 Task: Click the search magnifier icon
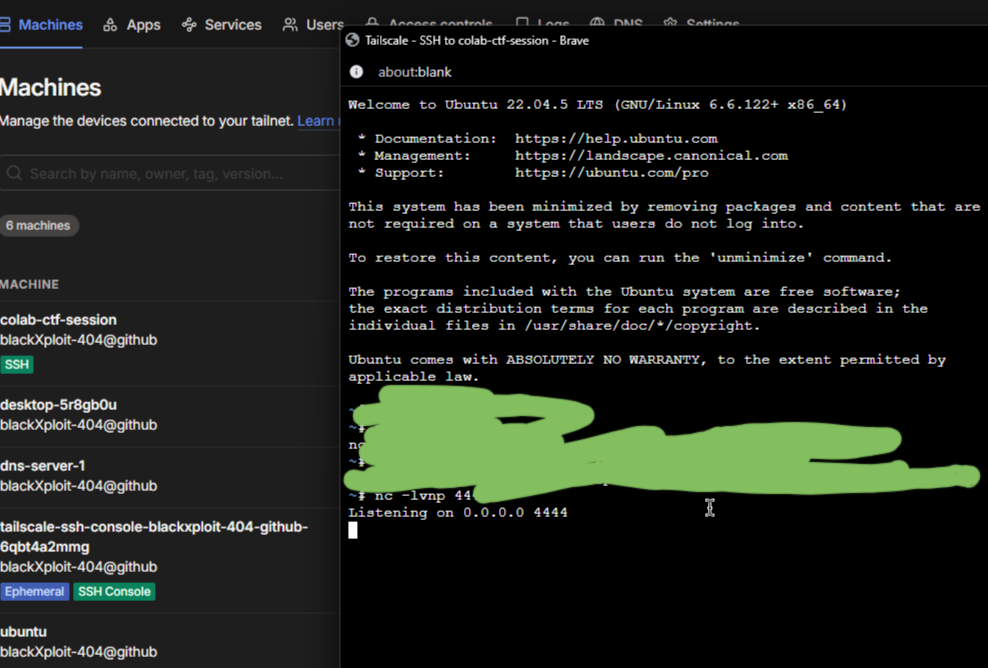(14, 173)
